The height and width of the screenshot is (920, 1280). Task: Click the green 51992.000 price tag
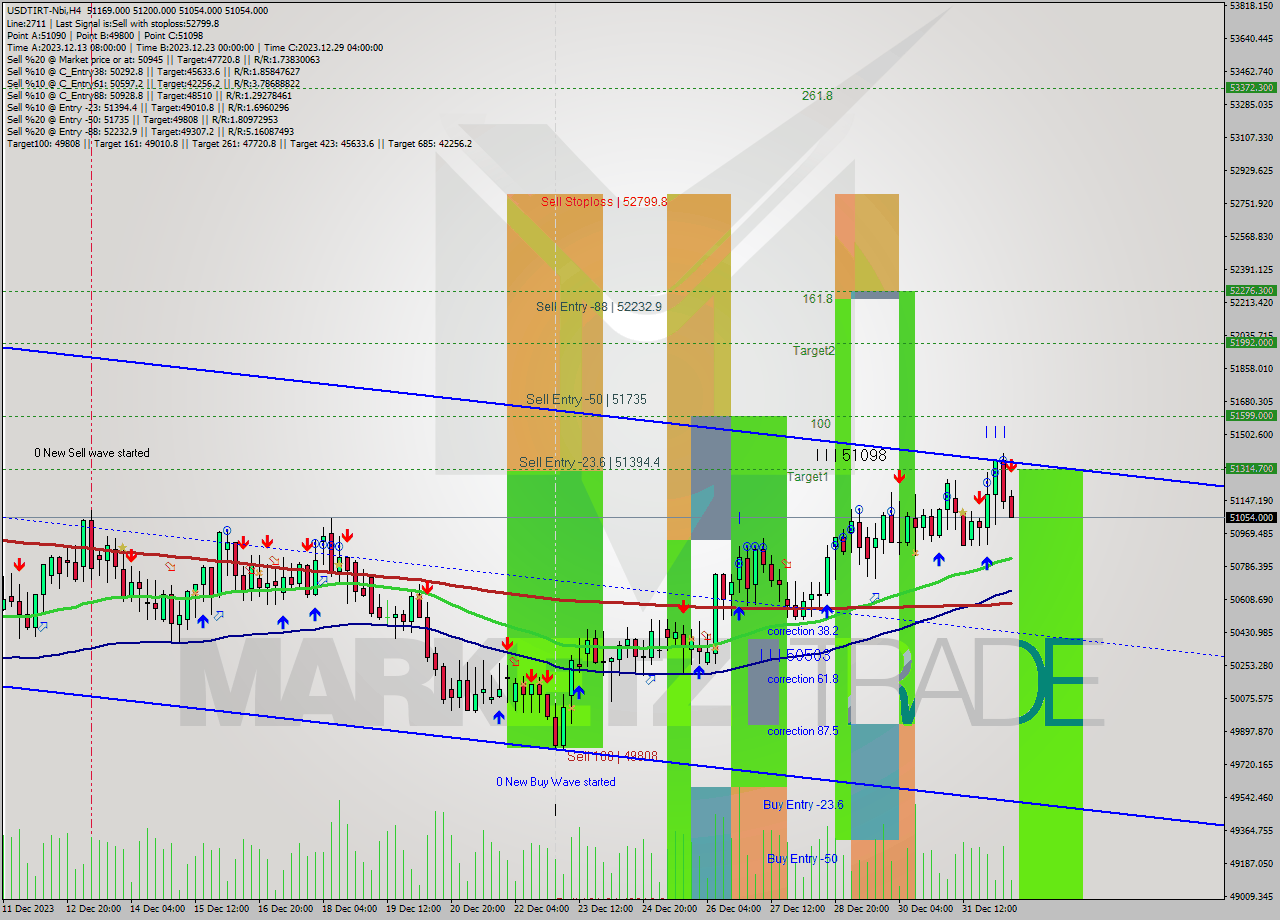(x=1250, y=342)
